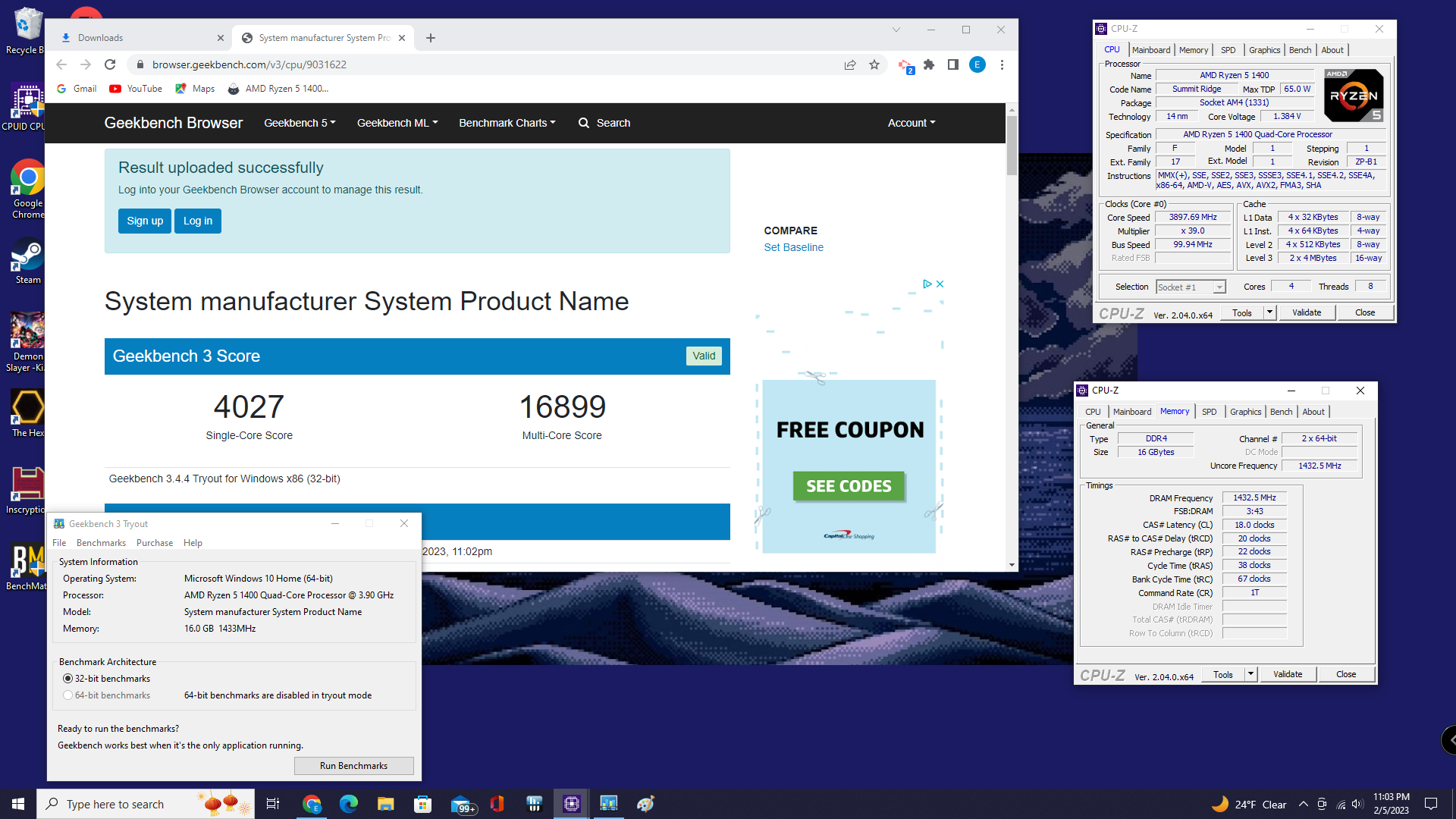This screenshot has height=819, width=1456.
Task: Click Run Benchmarks button
Action: pos(353,766)
